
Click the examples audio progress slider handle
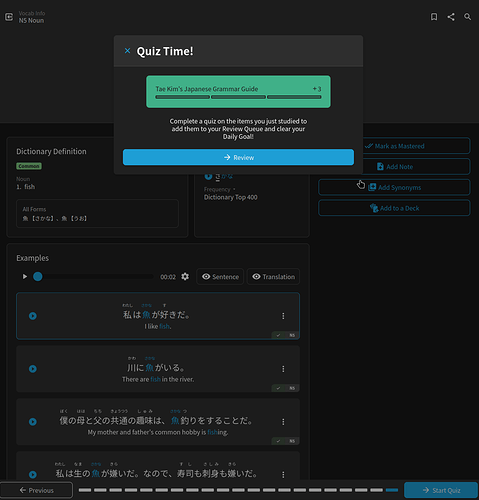(x=38, y=276)
